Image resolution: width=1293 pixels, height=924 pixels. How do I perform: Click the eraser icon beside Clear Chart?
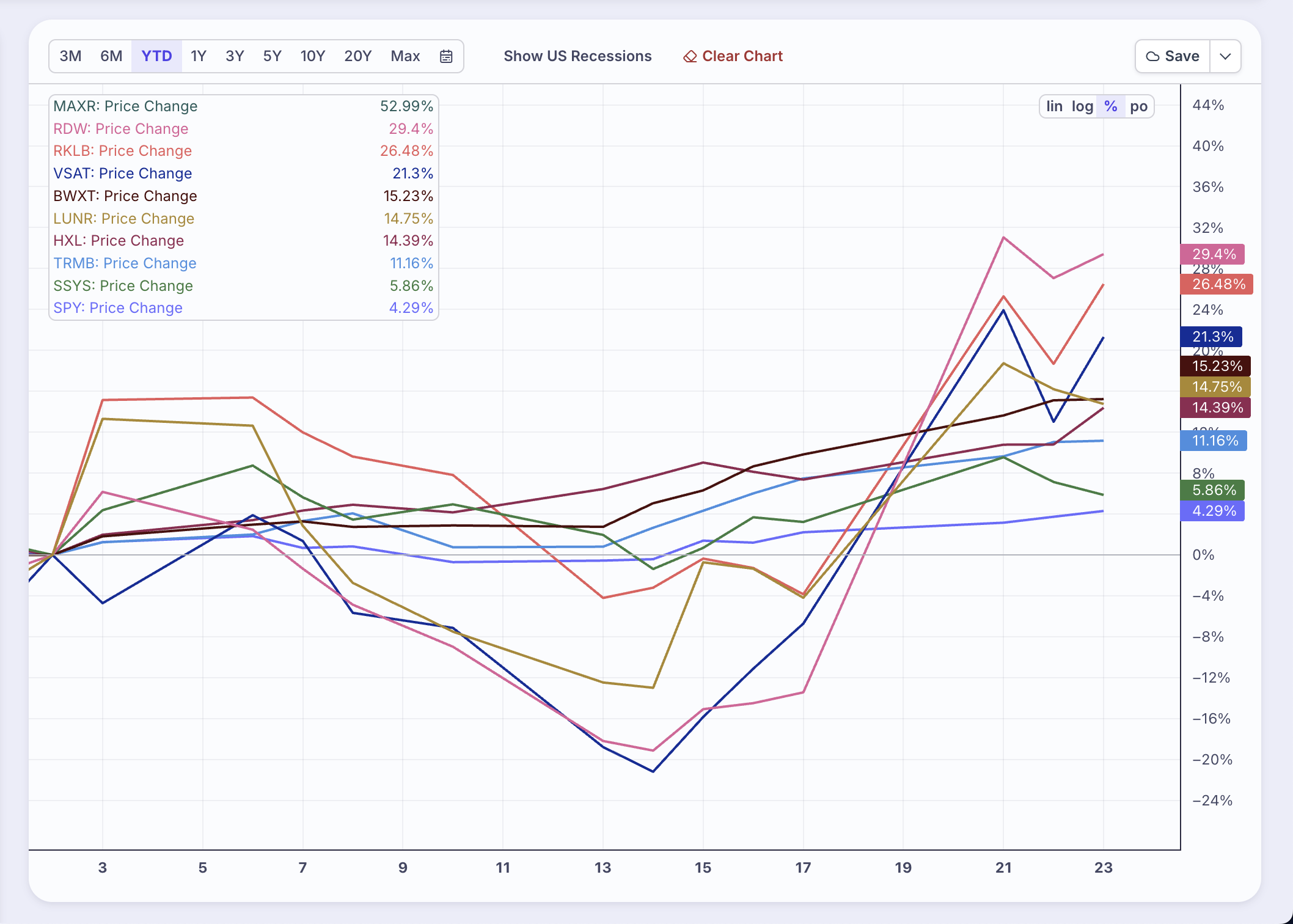(x=690, y=57)
